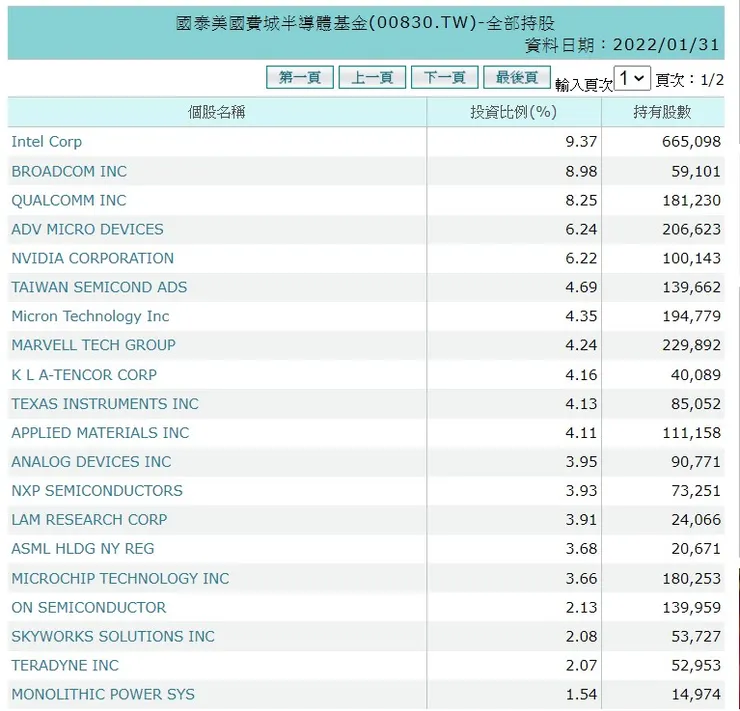This screenshot has height=711, width=740.
Task: Select the 4.69 percentage value
Action: pos(581,287)
